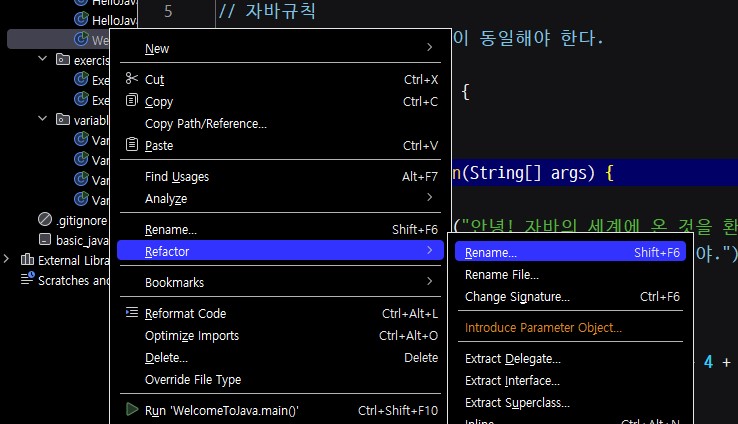Click the Cut scissors icon
Screen dimensions: 738x424
click(132, 79)
